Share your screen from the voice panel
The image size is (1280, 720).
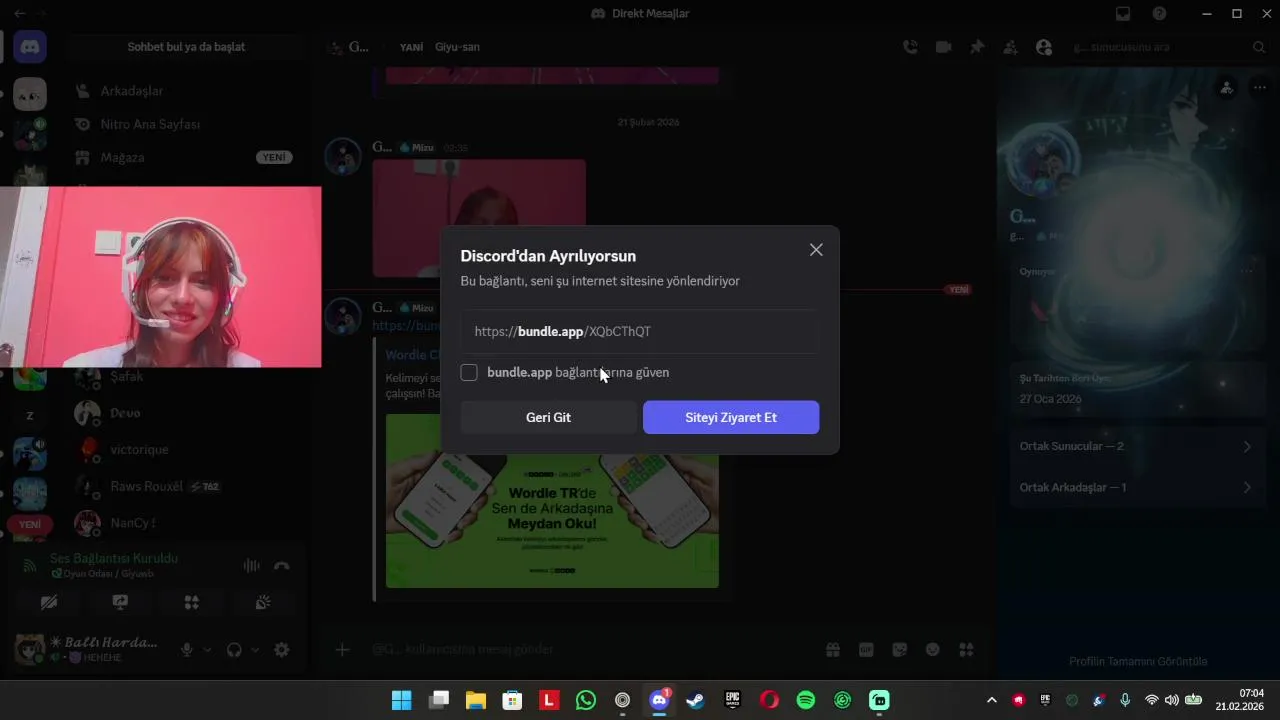tap(120, 602)
